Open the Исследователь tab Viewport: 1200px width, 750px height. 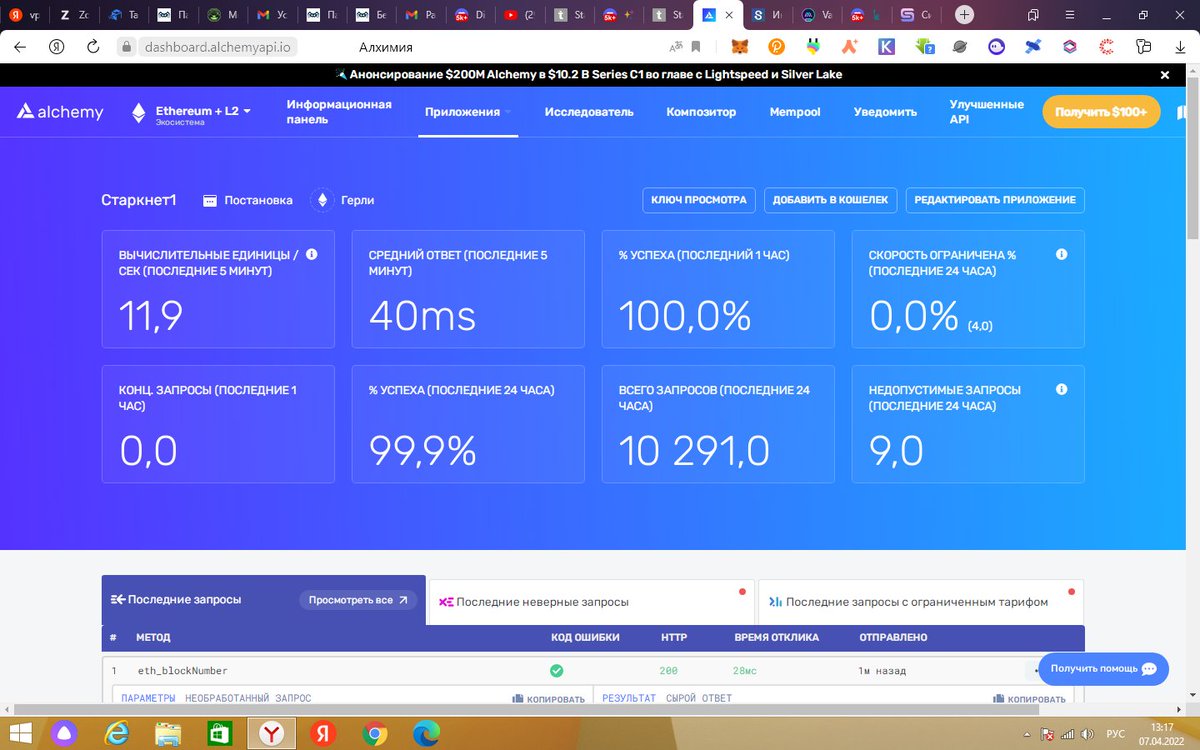pos(589,112)
